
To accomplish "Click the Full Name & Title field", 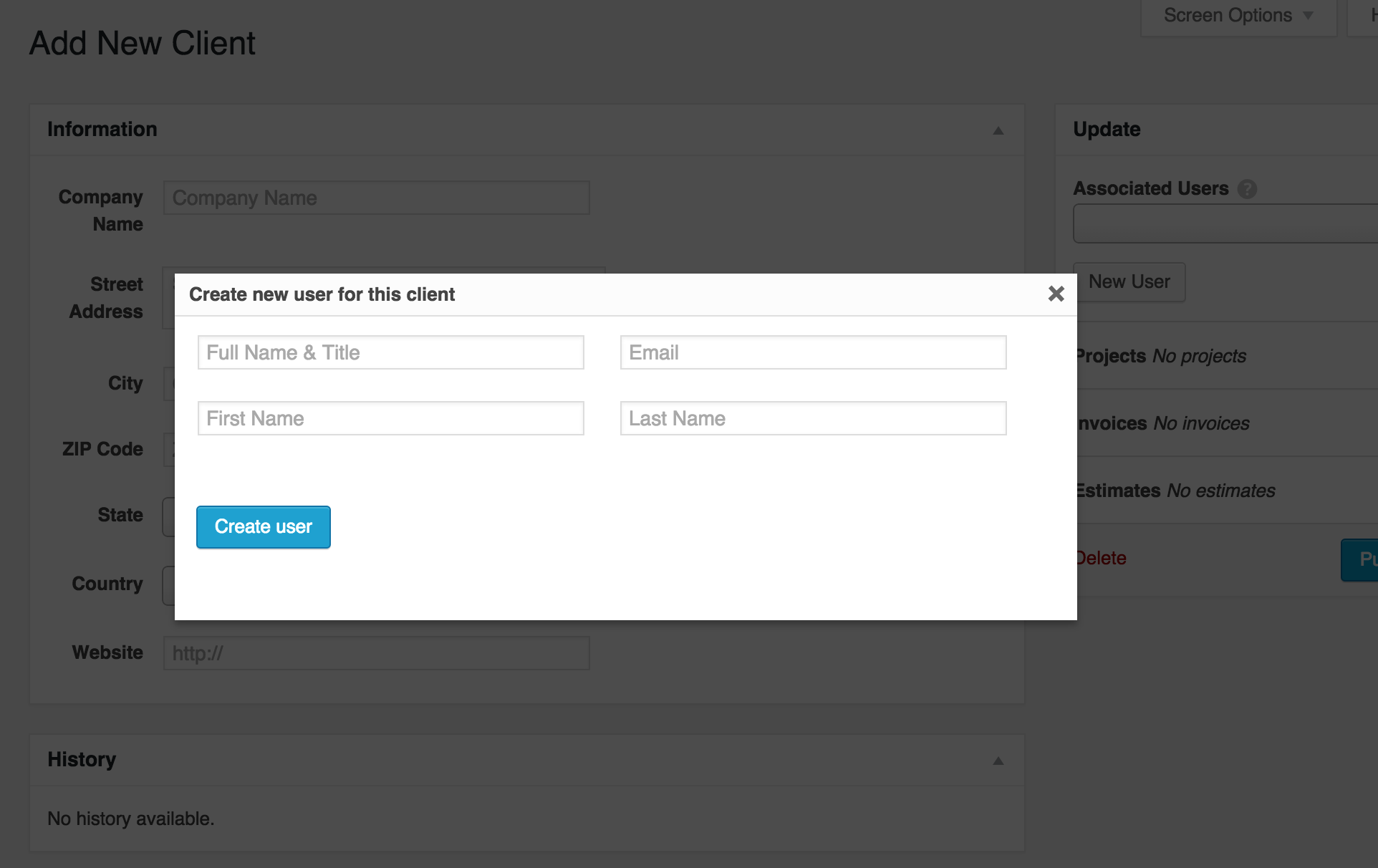I will (x=390, y=352).
